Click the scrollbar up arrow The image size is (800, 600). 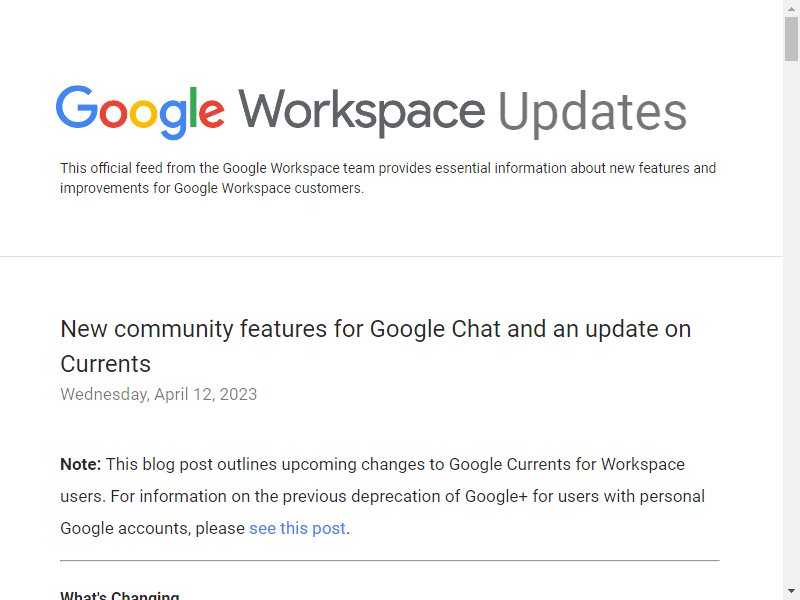791,8
